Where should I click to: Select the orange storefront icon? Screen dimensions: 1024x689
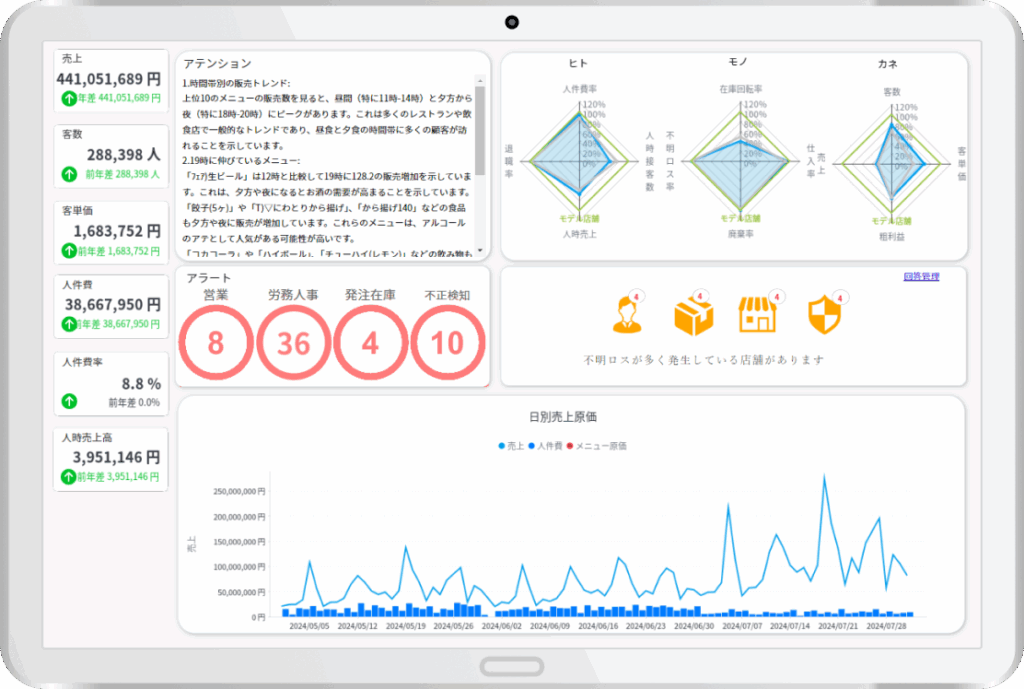[756, 316]
